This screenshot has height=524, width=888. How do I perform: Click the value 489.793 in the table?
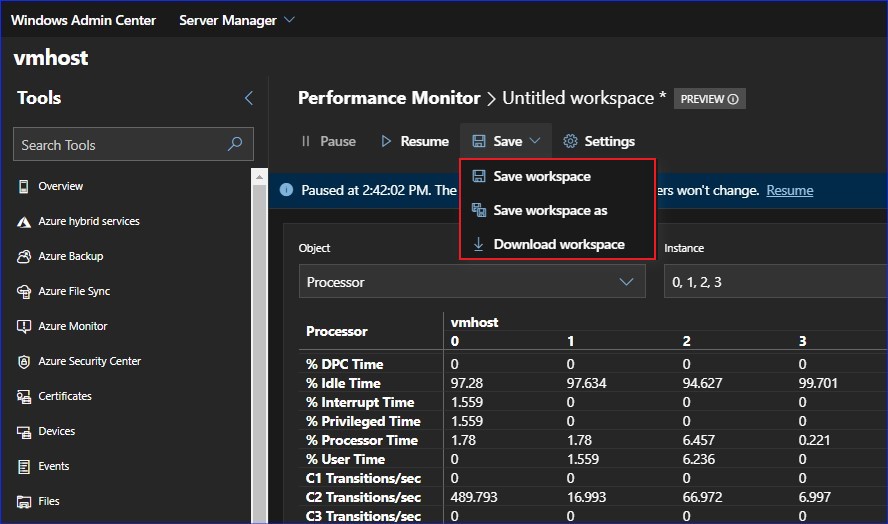click(474, 497)
